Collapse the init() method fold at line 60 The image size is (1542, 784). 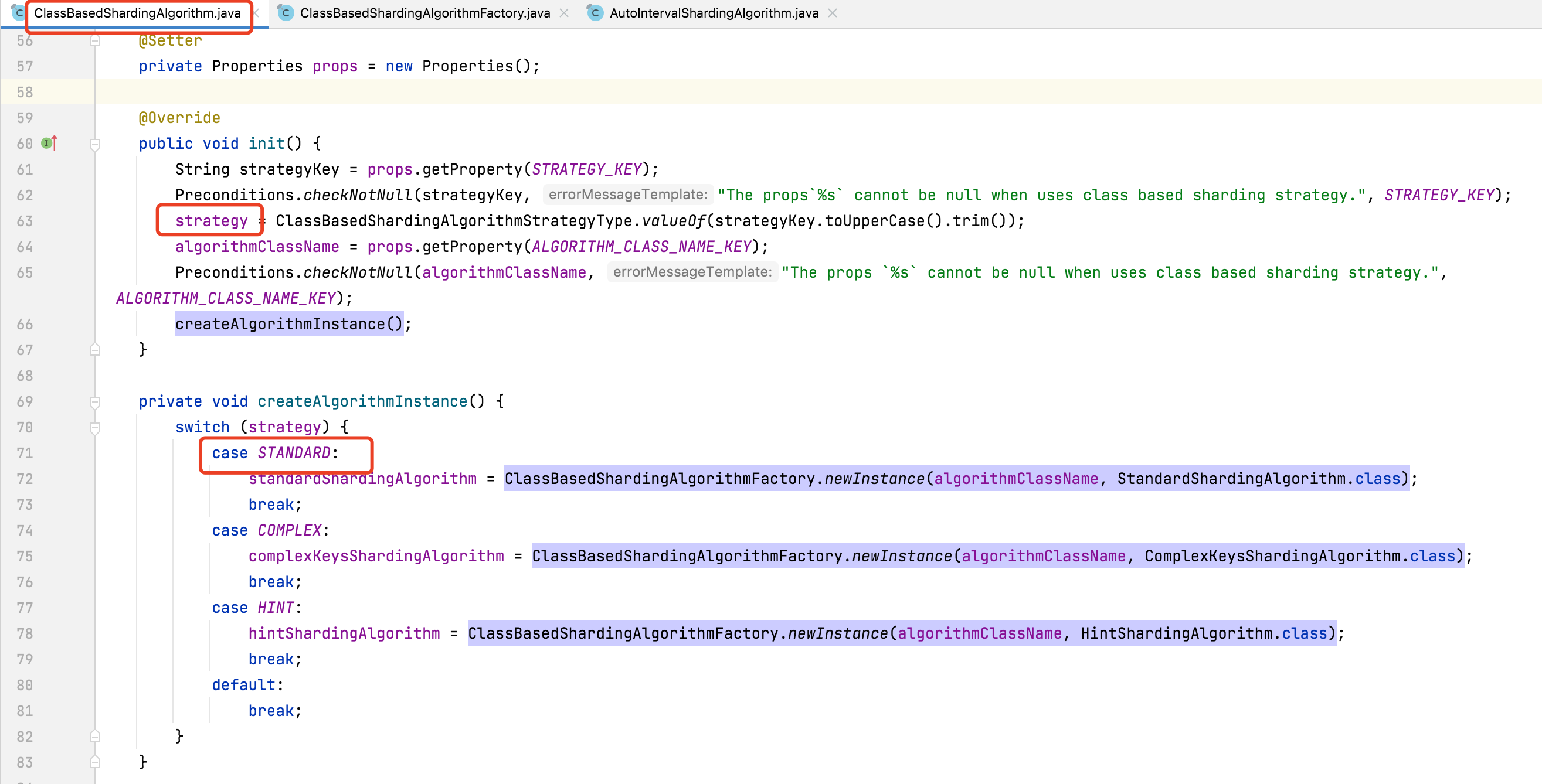click(94, 143)
